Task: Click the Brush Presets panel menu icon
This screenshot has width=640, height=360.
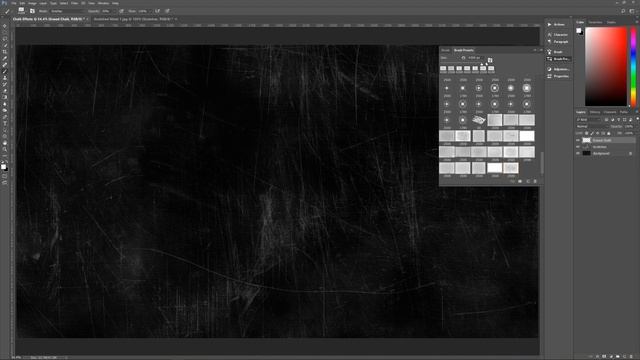Action: tap(541, 50)
